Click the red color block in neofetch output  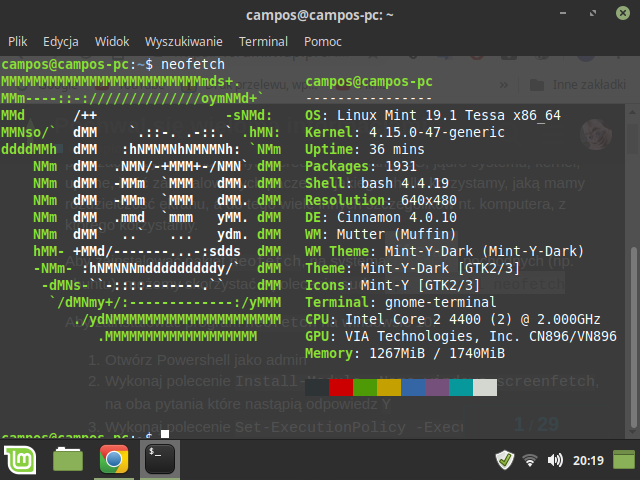(341, 388)
